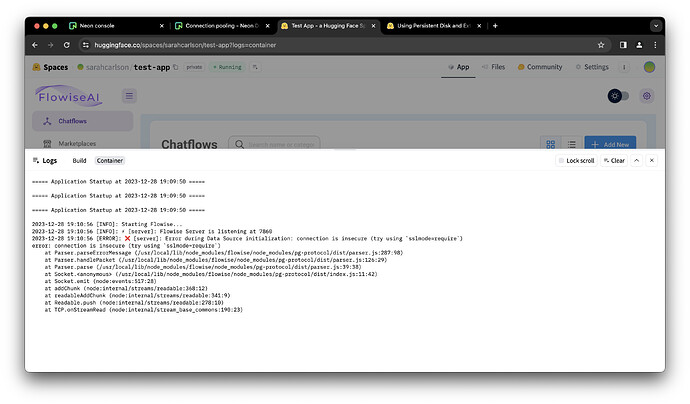Click the Chatflows search field
This screenshot has width=690, height=404.
[x=274, y=144]
